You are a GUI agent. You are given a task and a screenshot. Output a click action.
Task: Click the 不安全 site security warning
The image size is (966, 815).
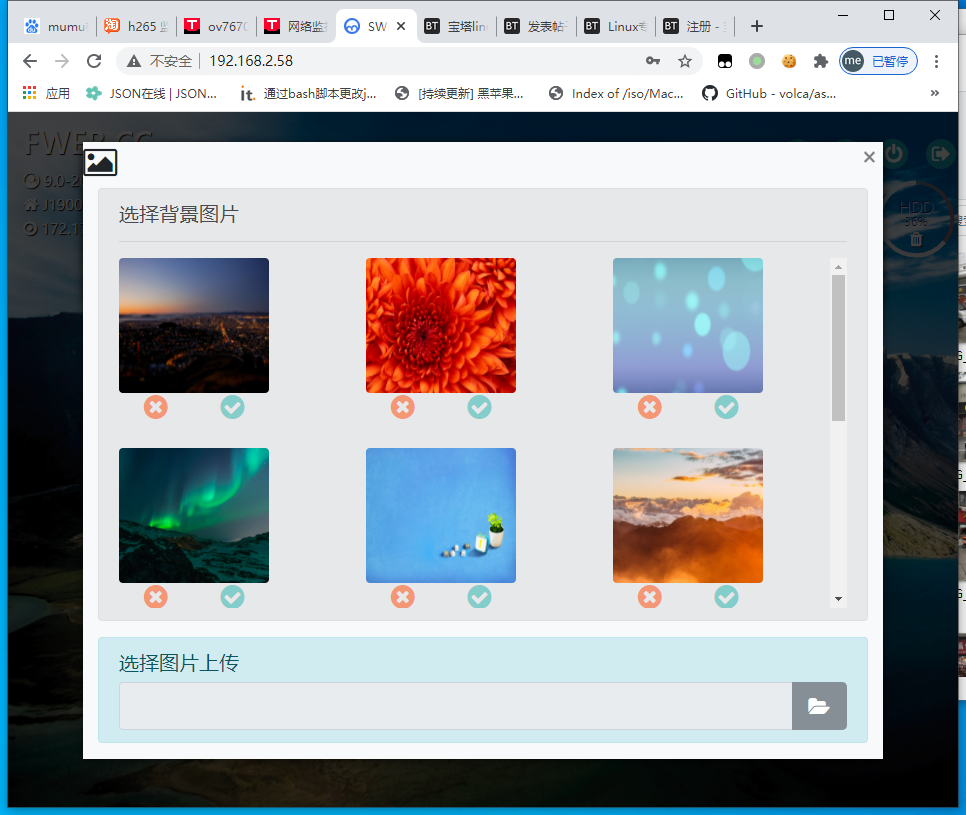pos(159,61)
